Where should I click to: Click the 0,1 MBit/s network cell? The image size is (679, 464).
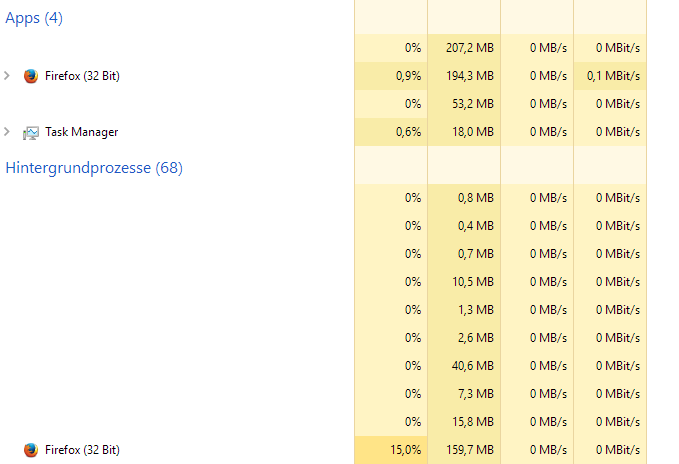point(614,76)
